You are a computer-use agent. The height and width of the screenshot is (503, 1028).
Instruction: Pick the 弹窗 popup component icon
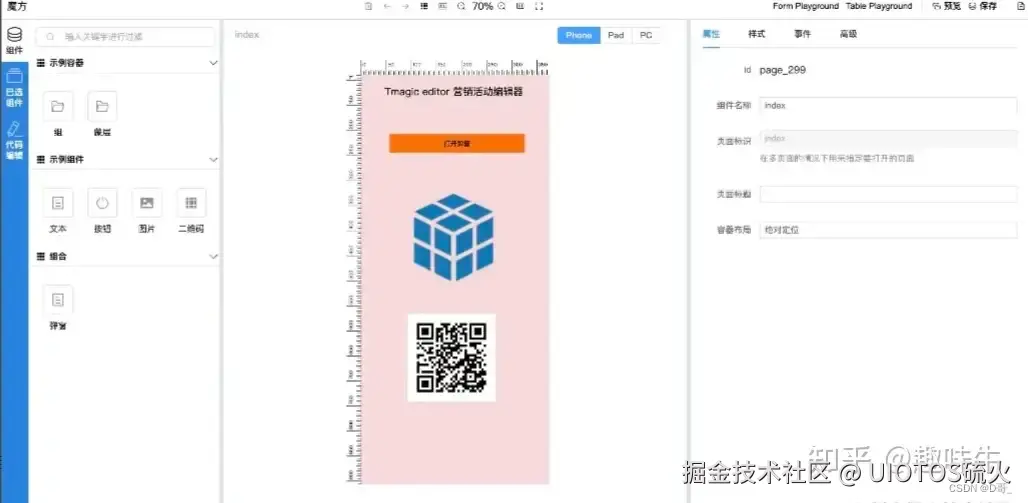tap(58, 300)
